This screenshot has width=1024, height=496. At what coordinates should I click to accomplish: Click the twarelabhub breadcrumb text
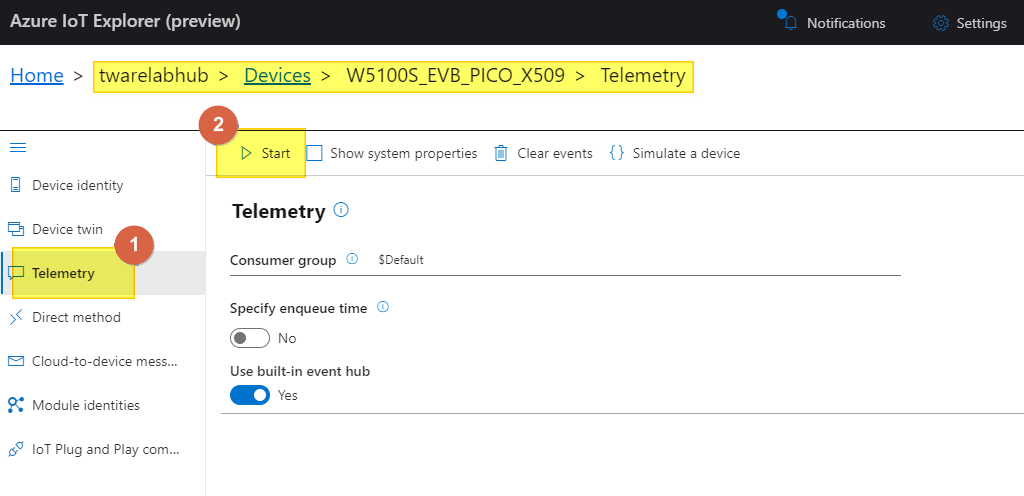(153, 76)
